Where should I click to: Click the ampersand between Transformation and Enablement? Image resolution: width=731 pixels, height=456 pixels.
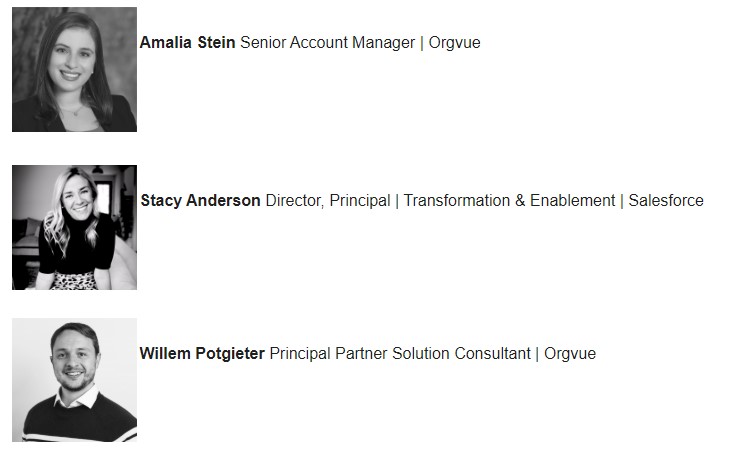[520, 200]
